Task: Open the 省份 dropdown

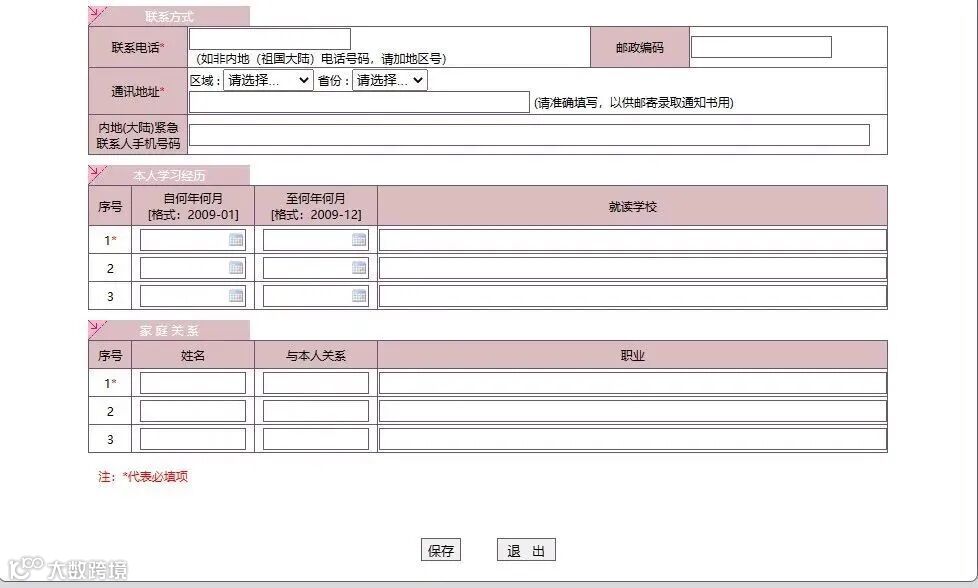Action: 390,80
